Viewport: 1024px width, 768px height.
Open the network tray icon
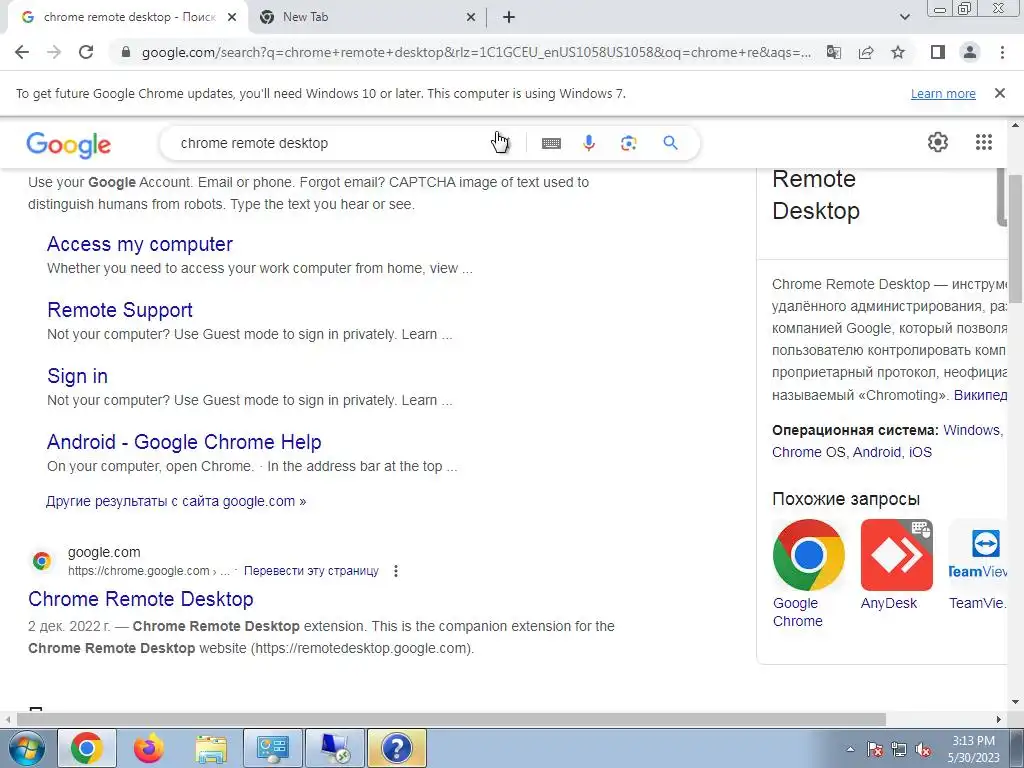point(899,749)
